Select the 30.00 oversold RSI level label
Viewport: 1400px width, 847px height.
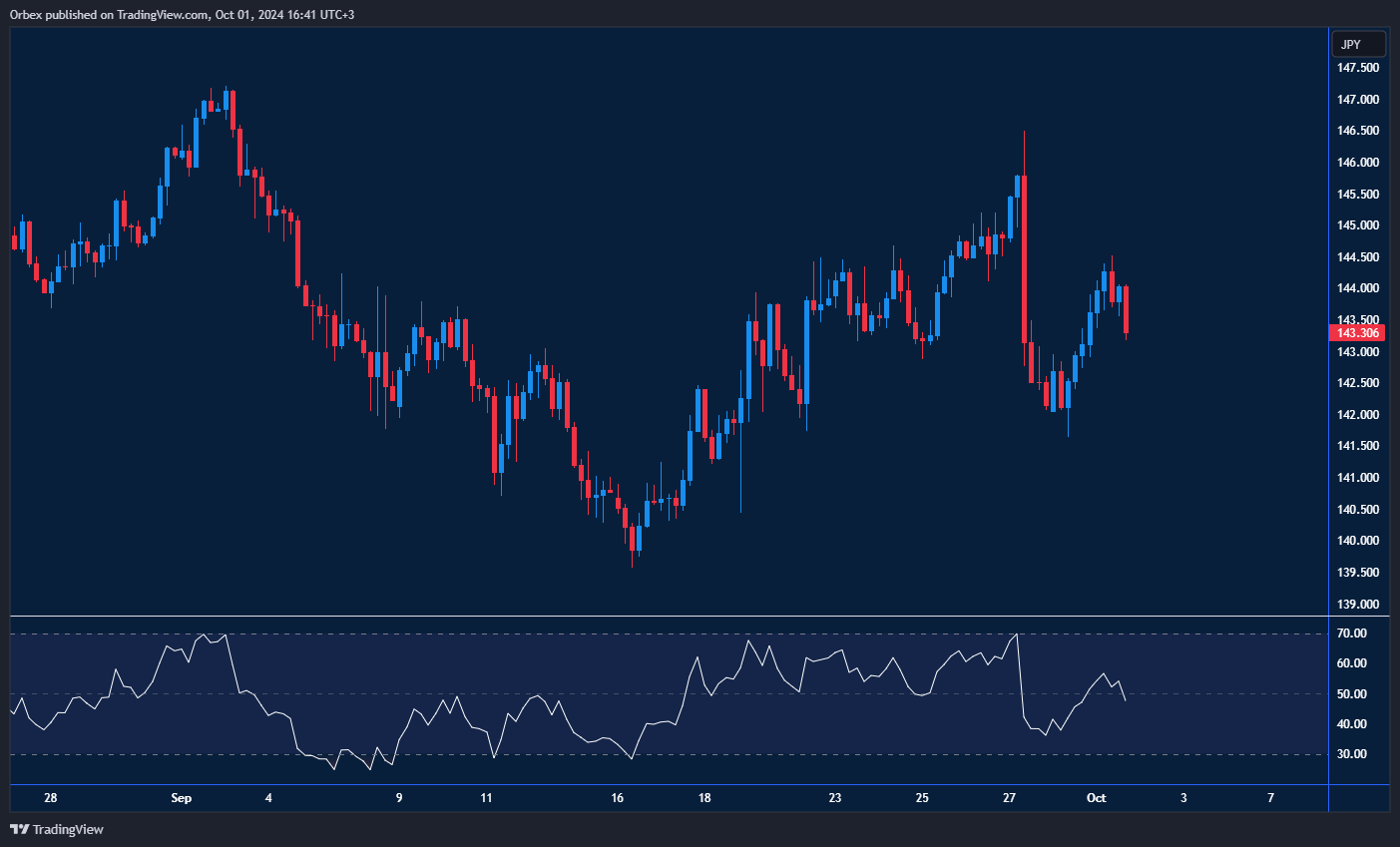1351,754
